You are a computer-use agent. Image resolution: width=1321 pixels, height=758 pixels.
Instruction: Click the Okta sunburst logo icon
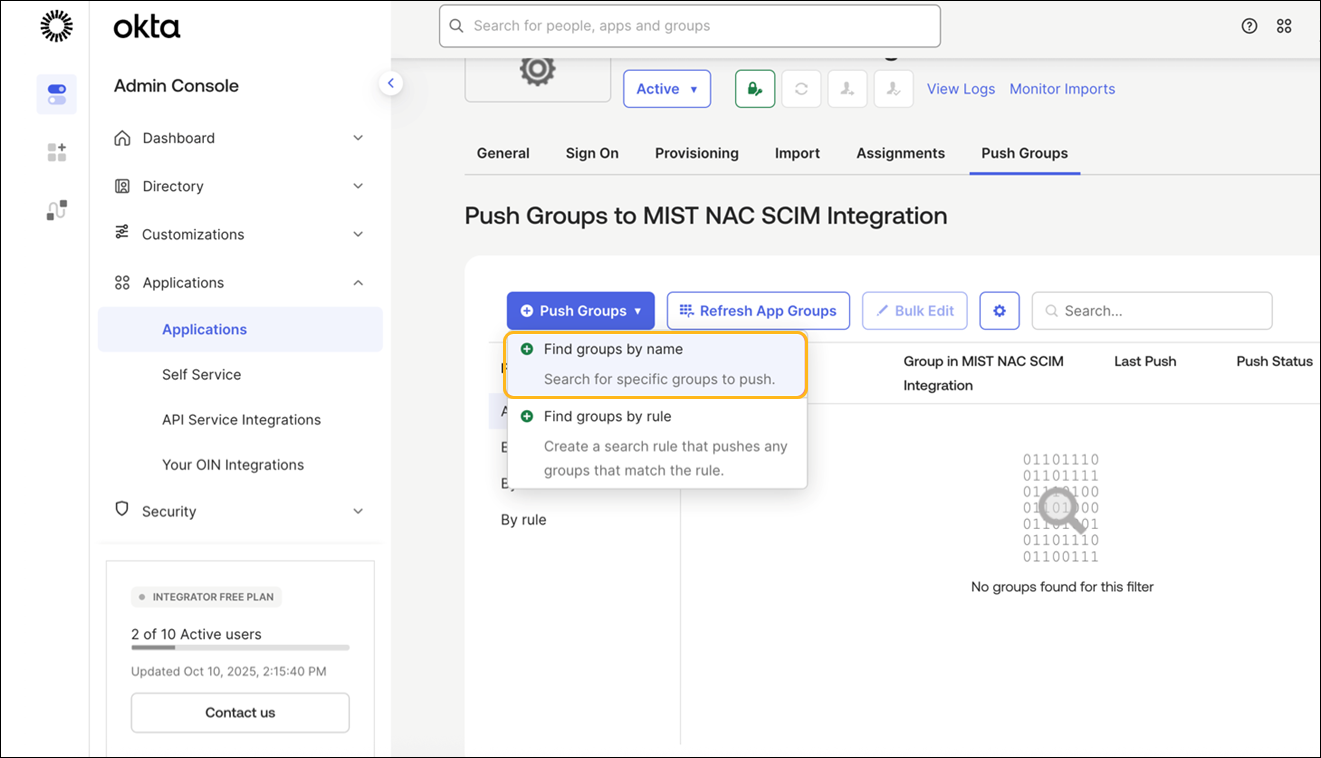(x=56, y=27)
